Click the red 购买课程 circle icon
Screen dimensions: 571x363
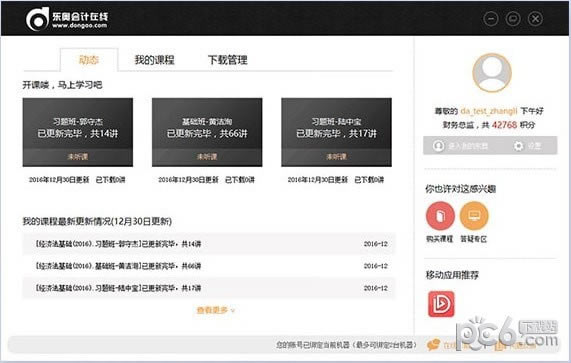click(x=440, y=216)
